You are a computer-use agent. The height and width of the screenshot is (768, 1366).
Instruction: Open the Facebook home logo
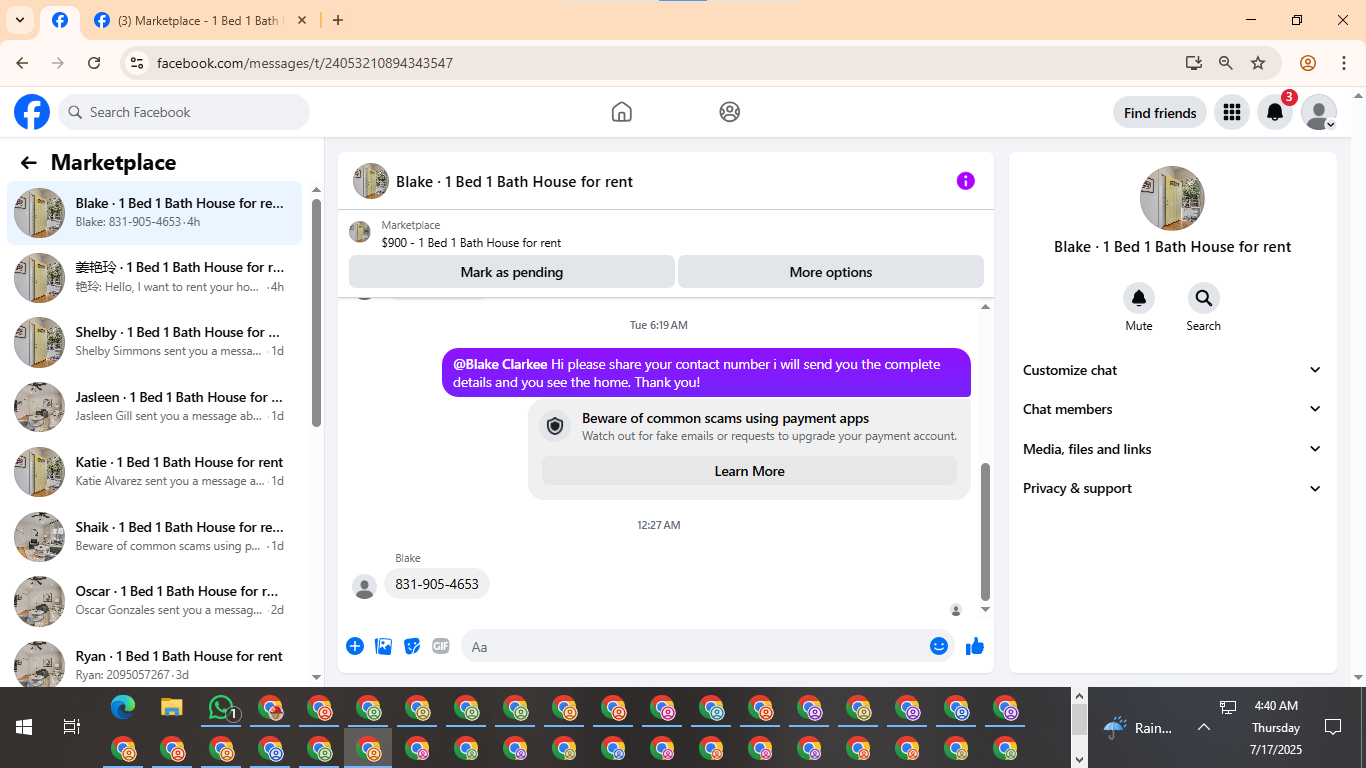click(32, 112)
